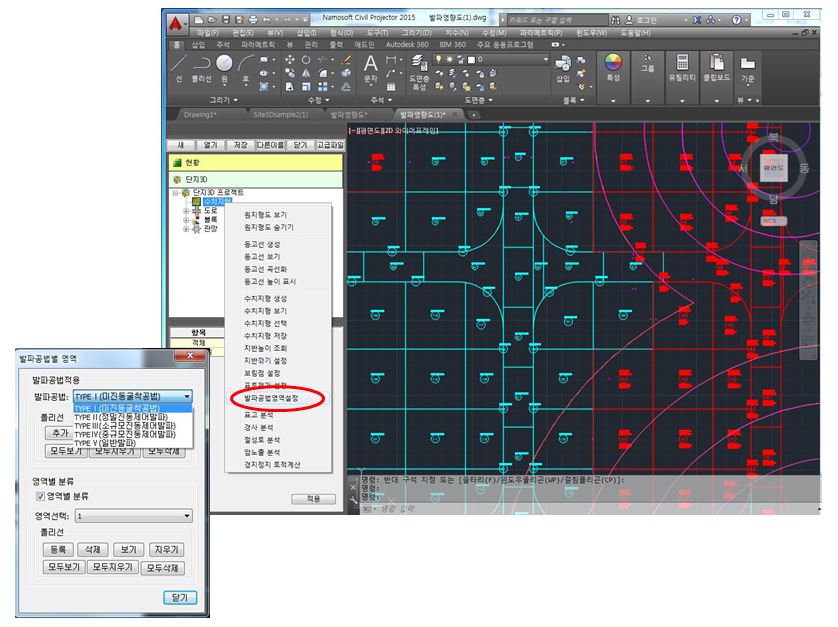Viewport: 838px width, 627px height.
Task: Switch to the Autodesk 360 ribbon tab
Action: tap(407, 45)
